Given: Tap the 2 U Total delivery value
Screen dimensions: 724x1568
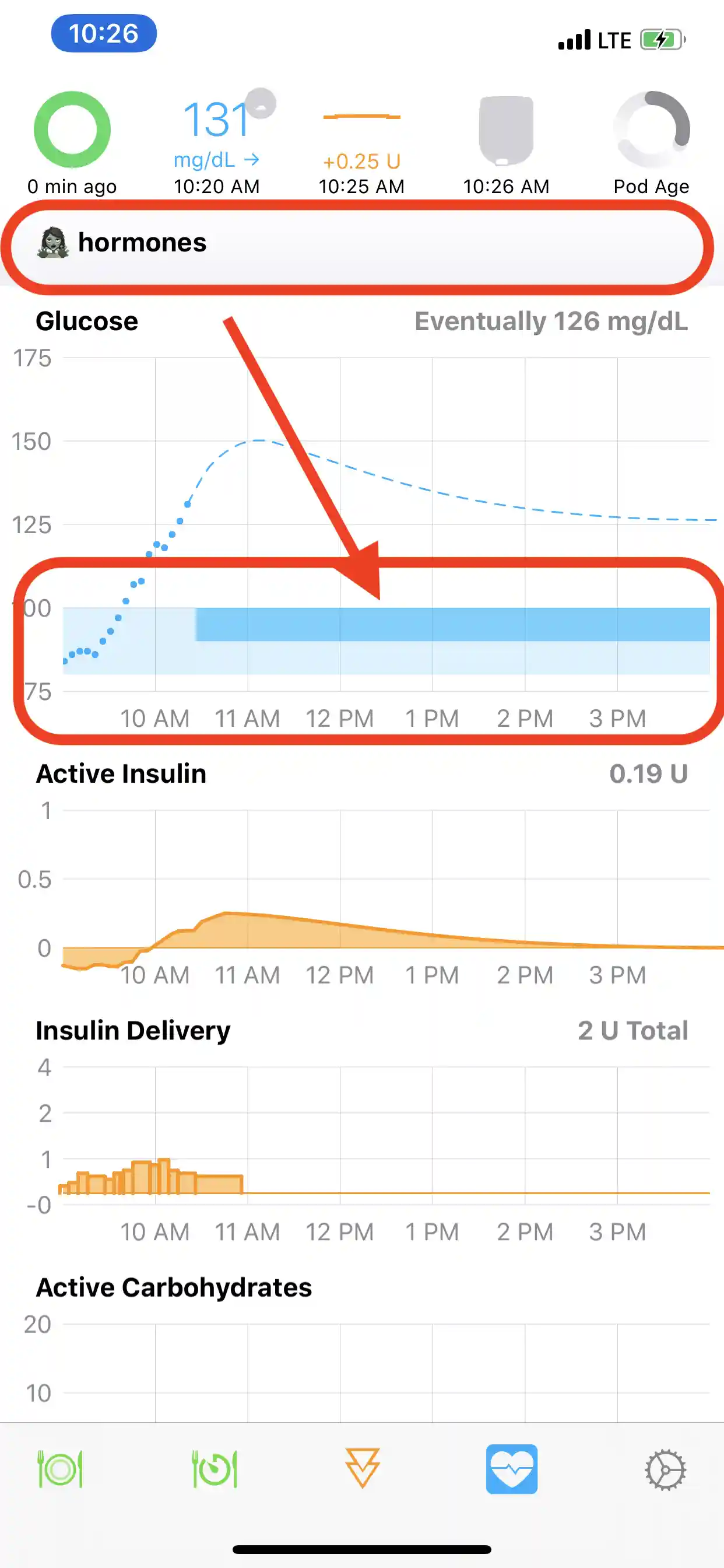Looking at the screenshot, I should pyautogui.click(x=632, y=1031).
